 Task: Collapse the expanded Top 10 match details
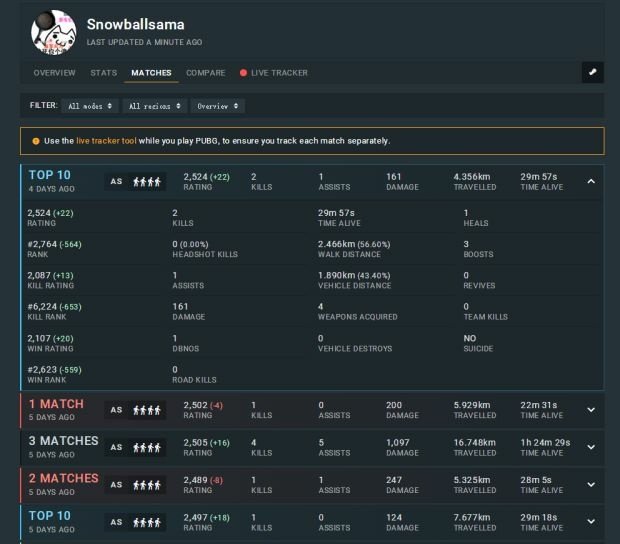(x=590, y=182)
